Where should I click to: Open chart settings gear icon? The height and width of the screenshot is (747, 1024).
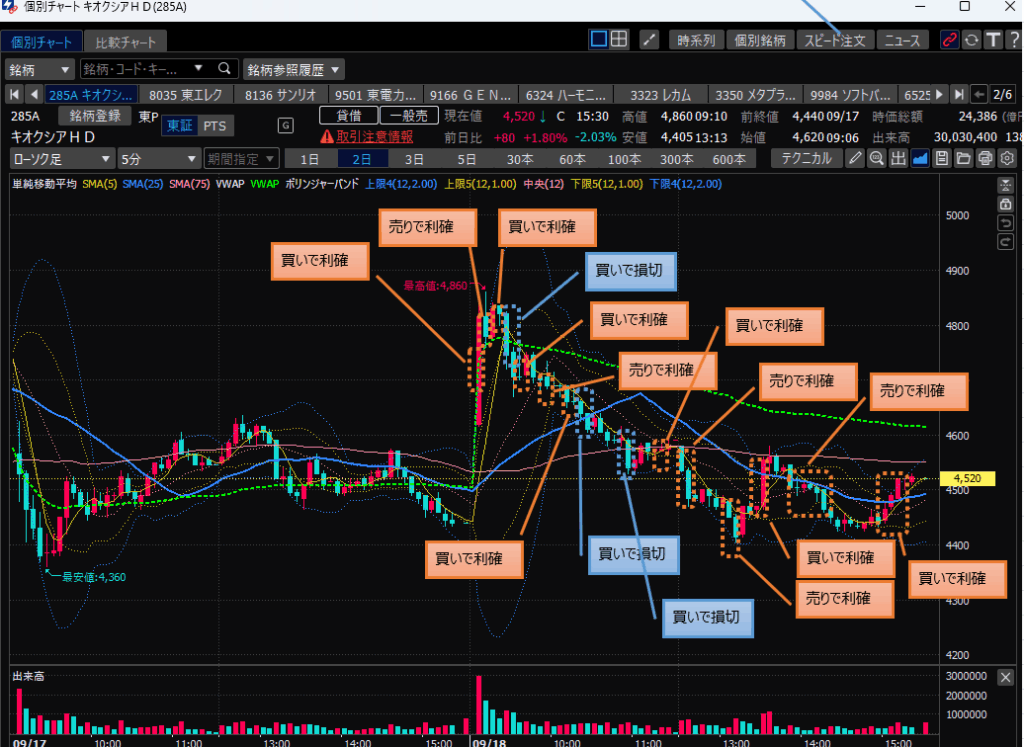coord(1007,158)
